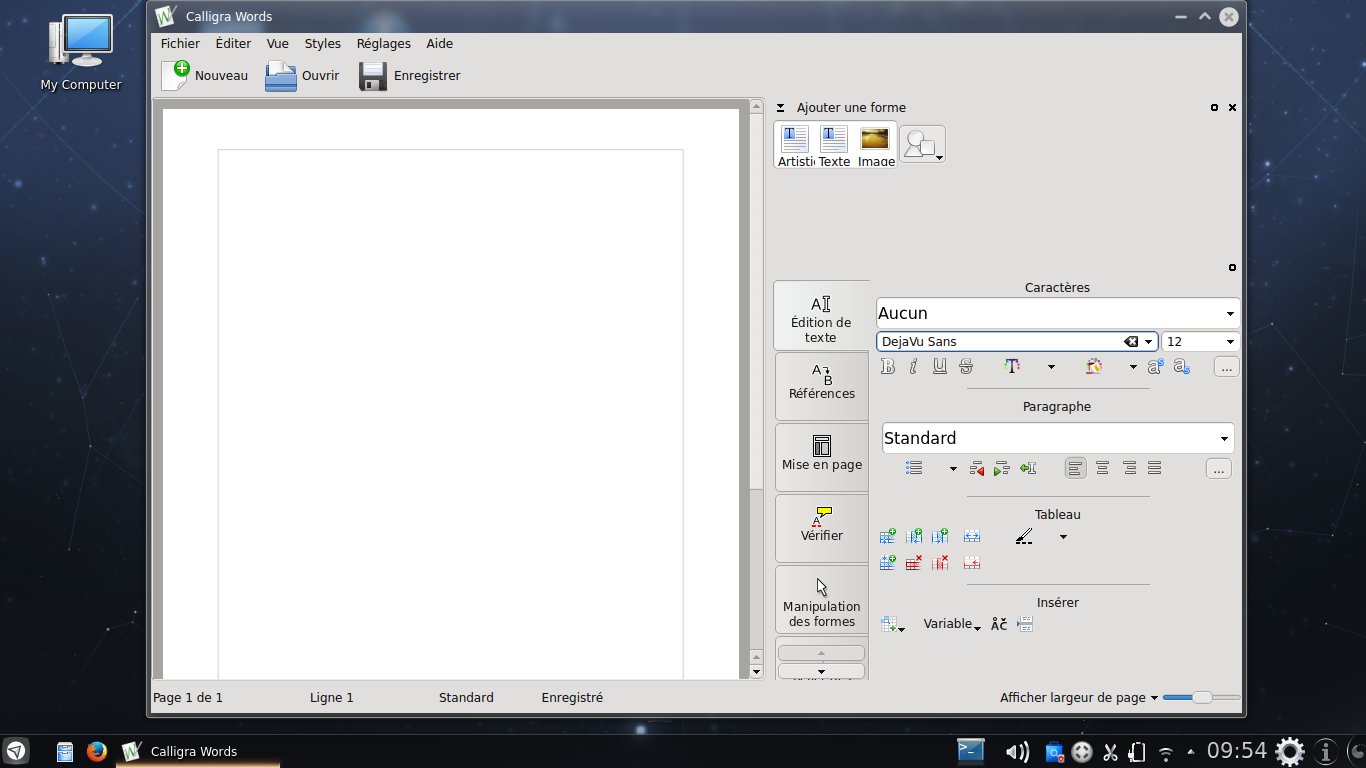The height and width of the screenshot is (768, 1366).
Task: Apply the background highlight color icon
Action: click(1094, 367)
